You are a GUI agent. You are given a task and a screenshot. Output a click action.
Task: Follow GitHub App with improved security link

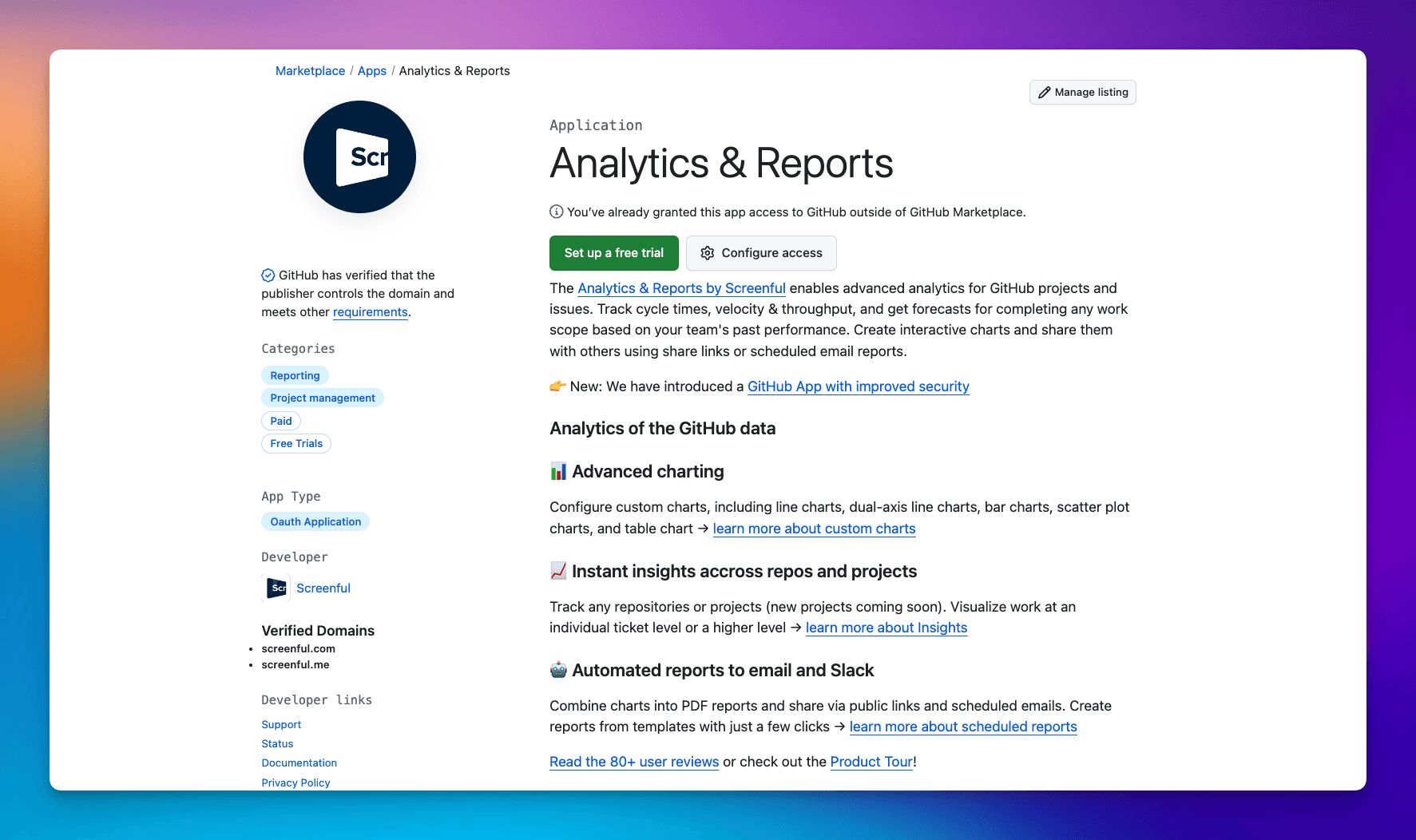point(859,386)
